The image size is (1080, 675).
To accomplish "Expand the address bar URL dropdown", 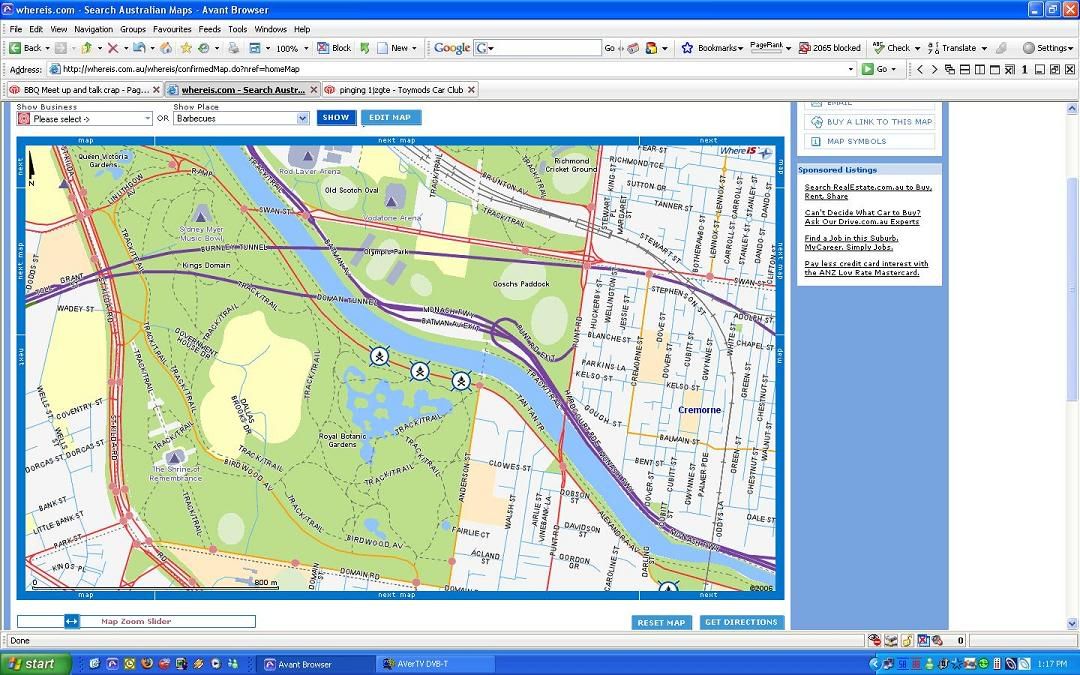I will click(851, 70).
